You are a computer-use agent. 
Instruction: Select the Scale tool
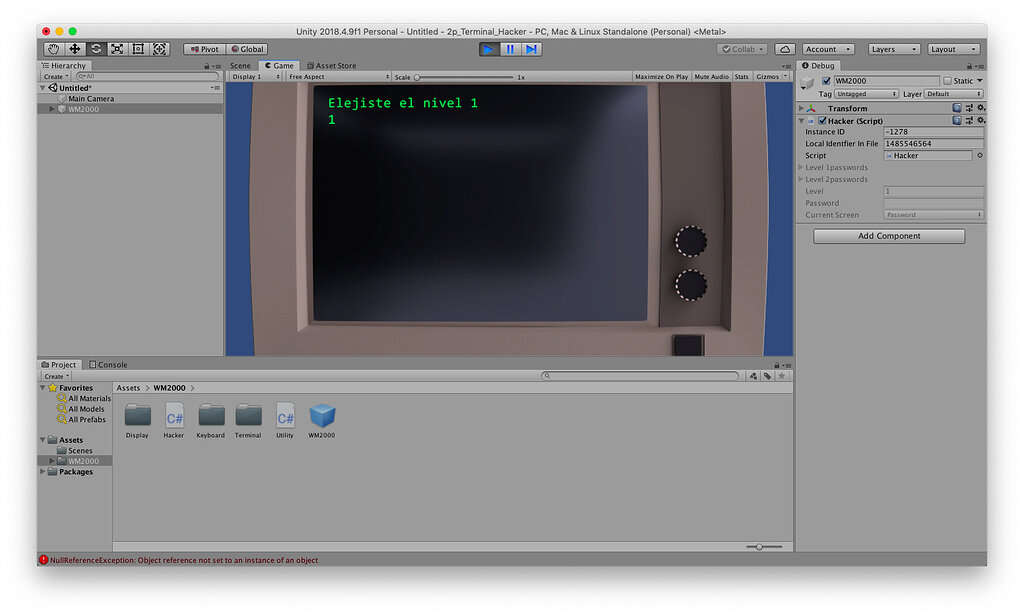(117, 49)
